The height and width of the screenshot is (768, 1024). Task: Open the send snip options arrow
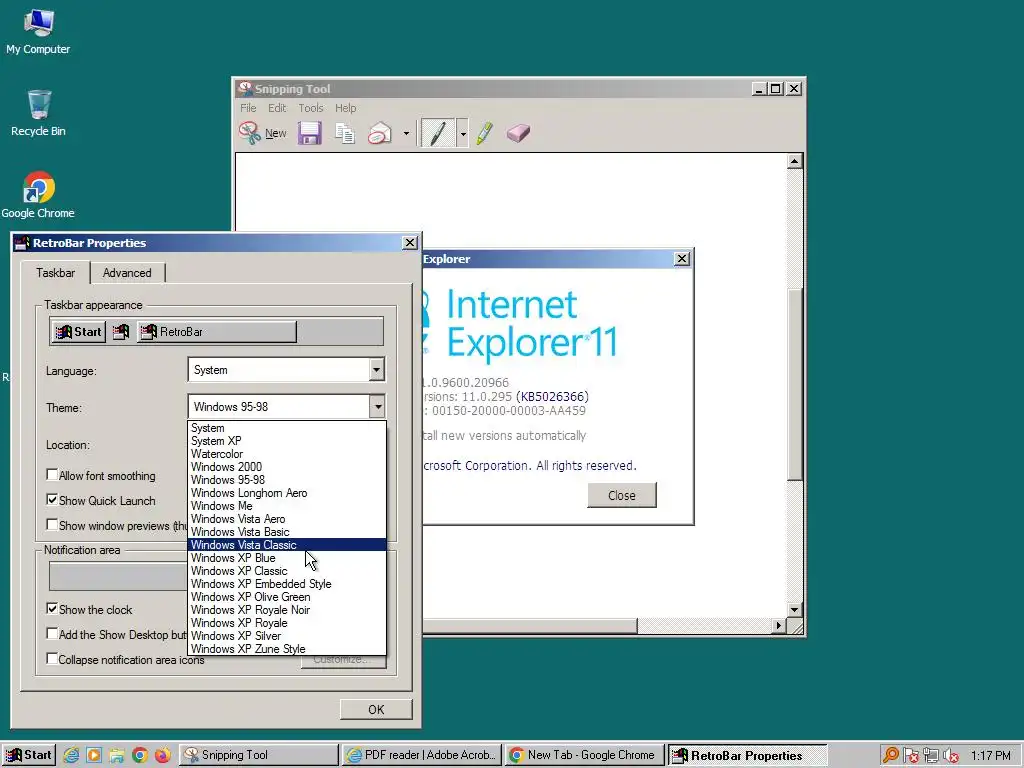(406, 133)
